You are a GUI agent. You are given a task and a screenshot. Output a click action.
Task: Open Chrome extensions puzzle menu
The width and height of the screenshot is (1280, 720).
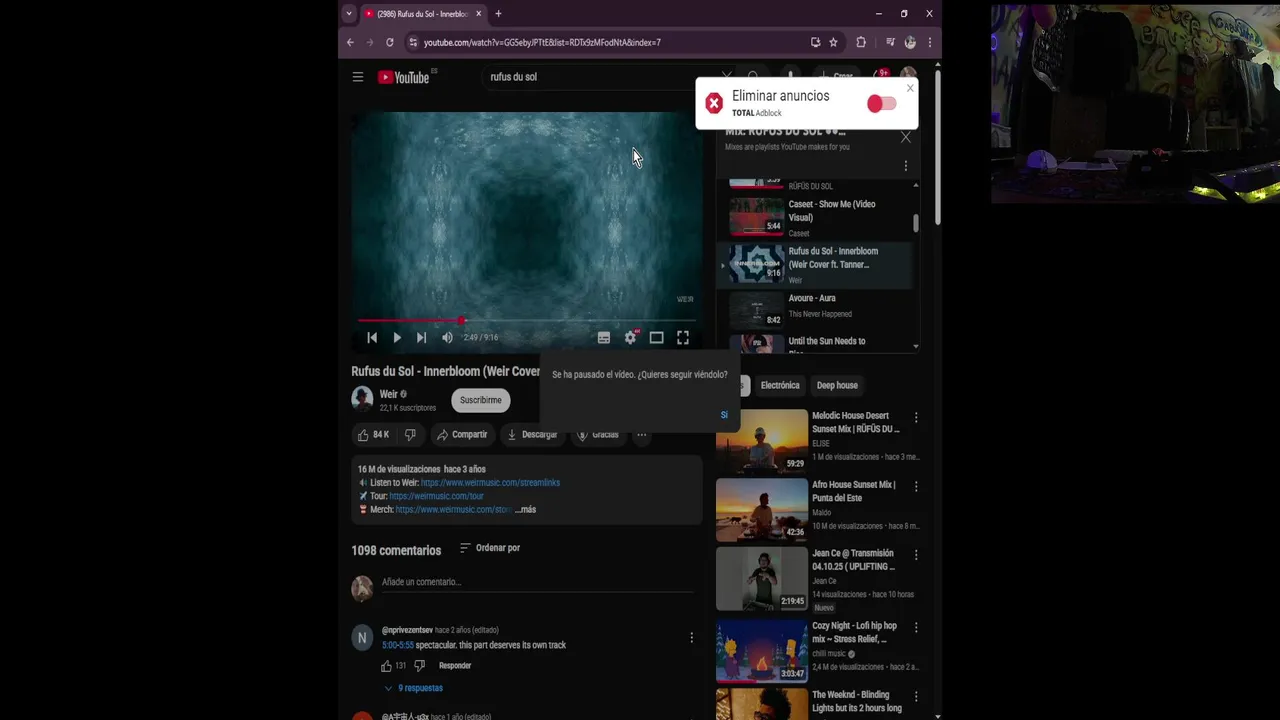pos(861,42)
